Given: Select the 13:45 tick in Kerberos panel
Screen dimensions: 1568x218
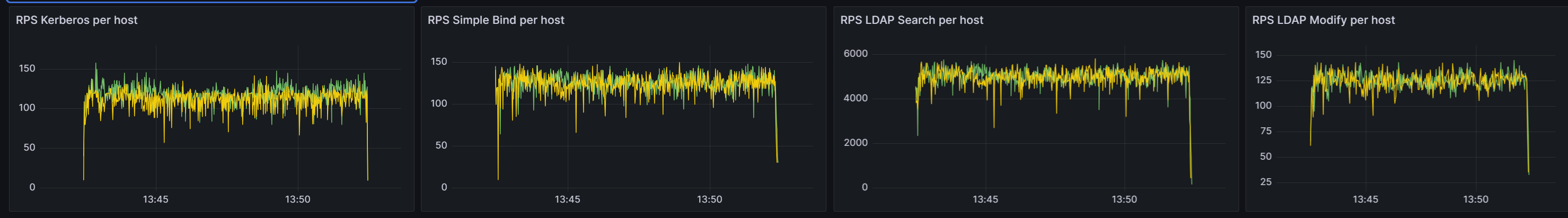Looking at the screenshot, I should click(x=156, y=199).
